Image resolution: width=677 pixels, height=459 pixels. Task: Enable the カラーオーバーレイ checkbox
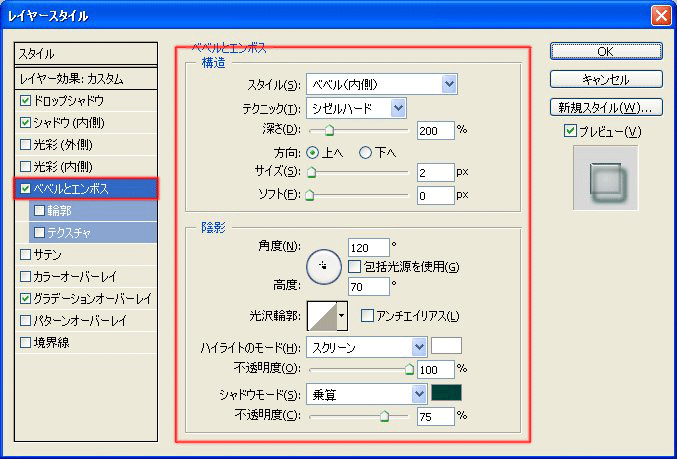(25, 277)
